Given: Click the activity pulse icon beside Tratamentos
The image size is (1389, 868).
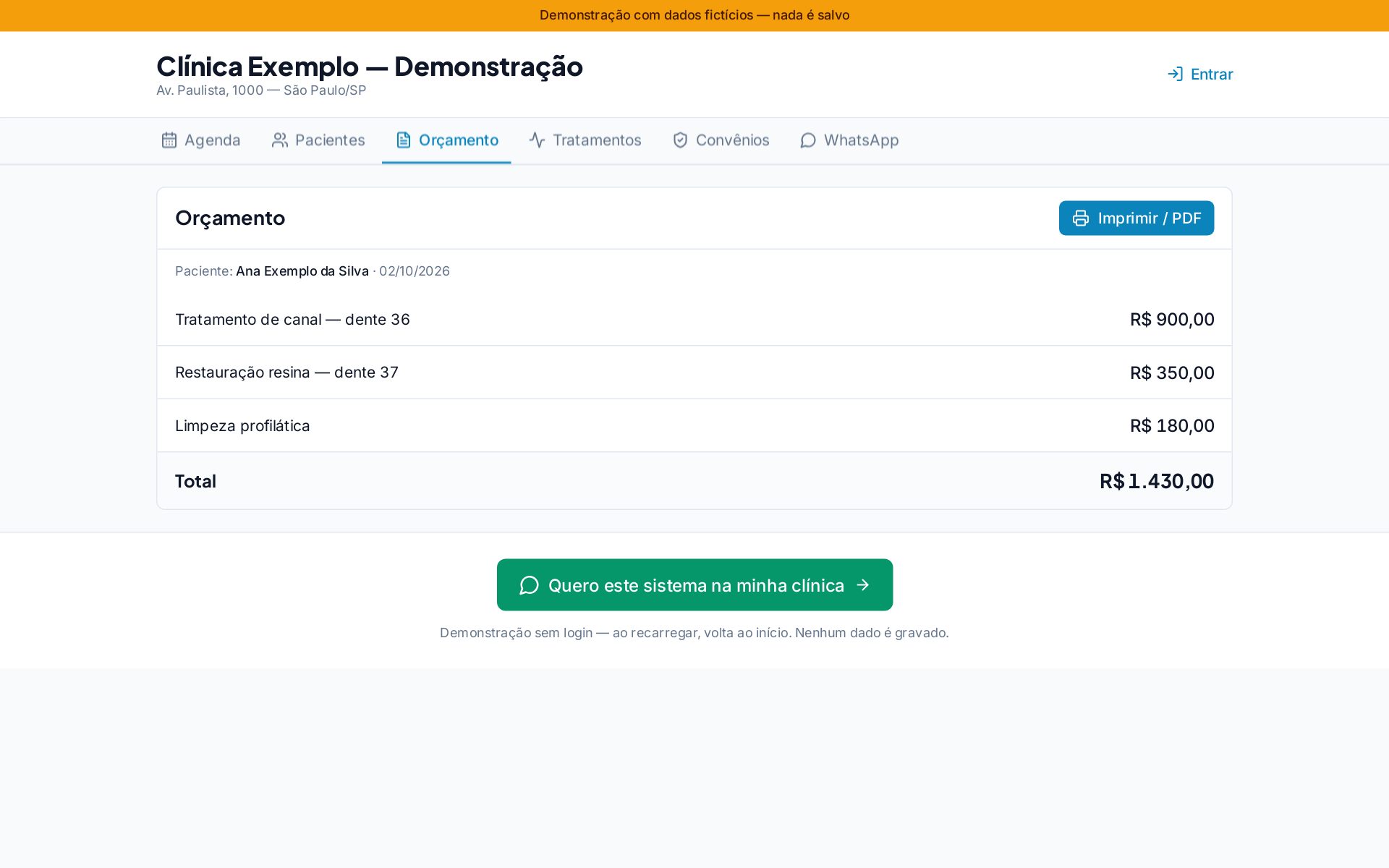Looking at the screenshot, I should (537, 140).
